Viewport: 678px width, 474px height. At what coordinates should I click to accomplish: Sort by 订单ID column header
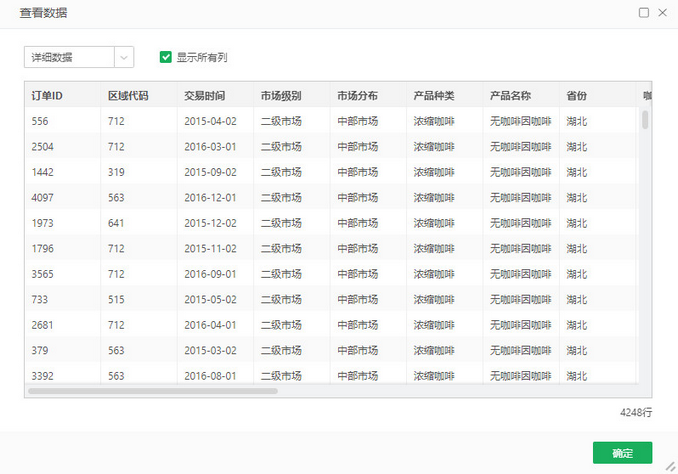(x=48, y=96)
